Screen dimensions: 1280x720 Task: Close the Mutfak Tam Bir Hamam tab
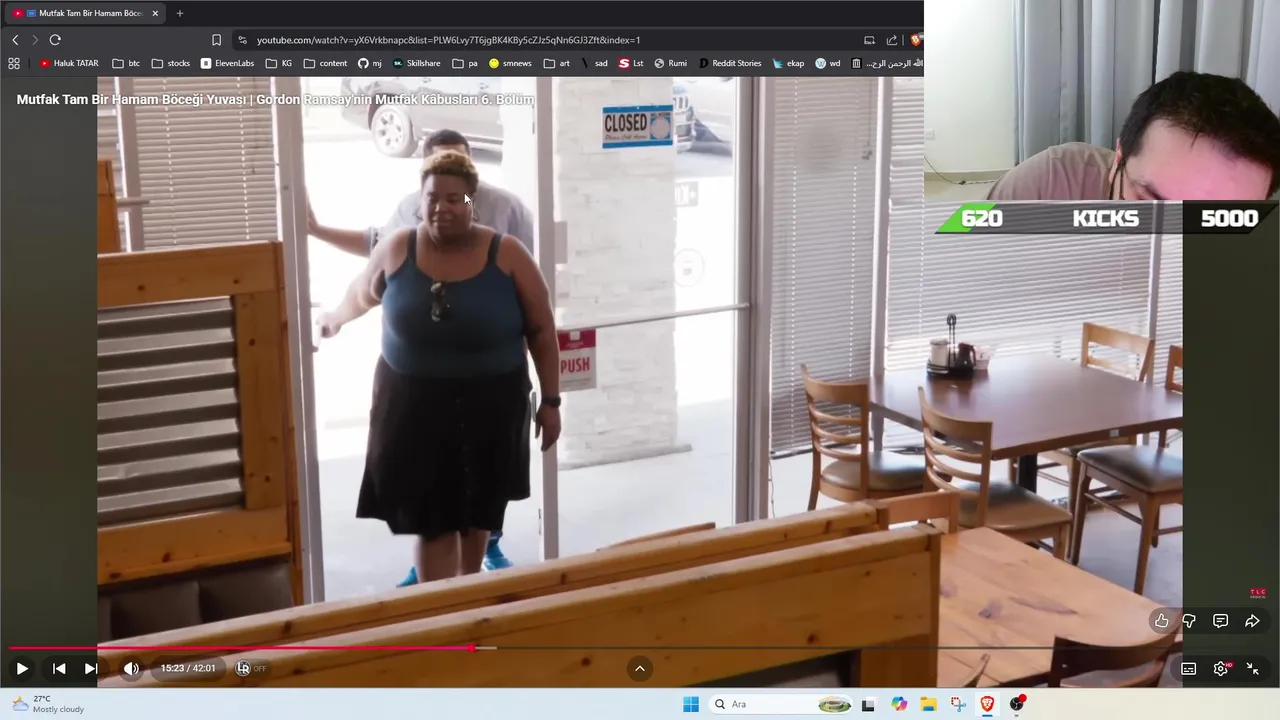tap(155, 13)
